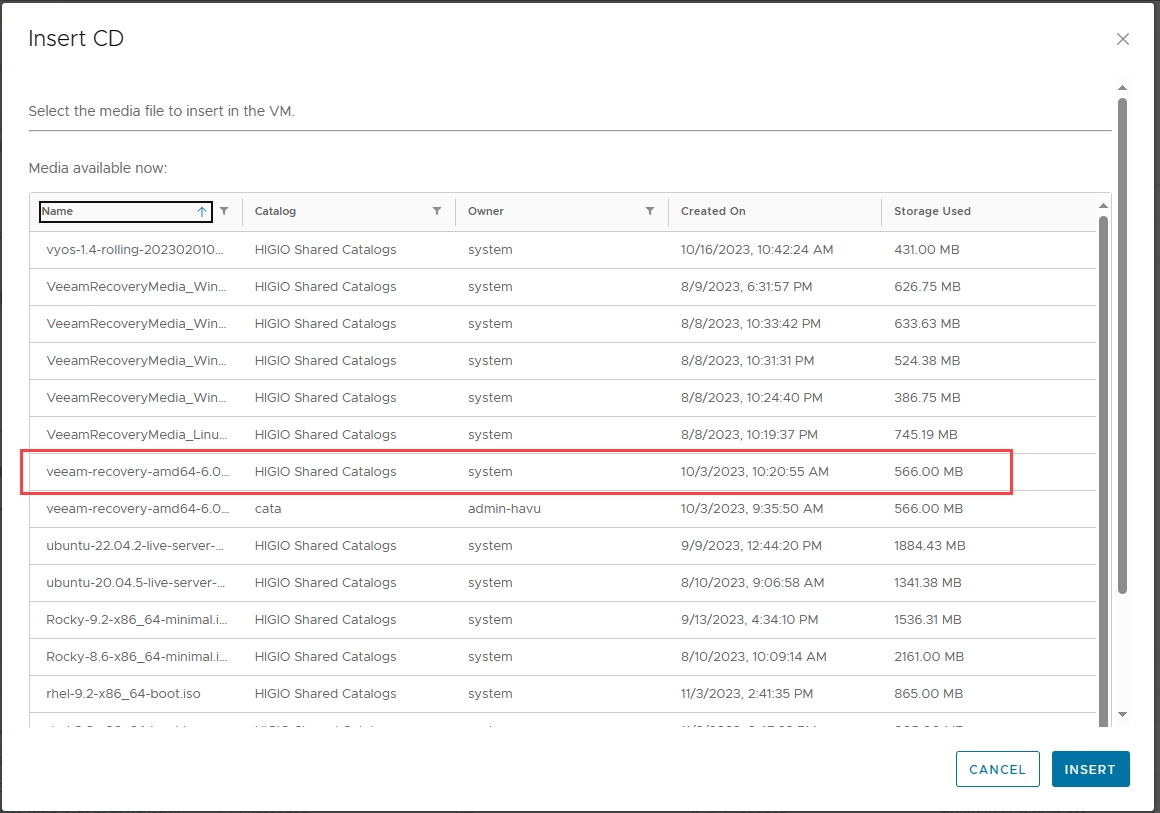
Task: Click the Insert button
Action: [1090, 769]
